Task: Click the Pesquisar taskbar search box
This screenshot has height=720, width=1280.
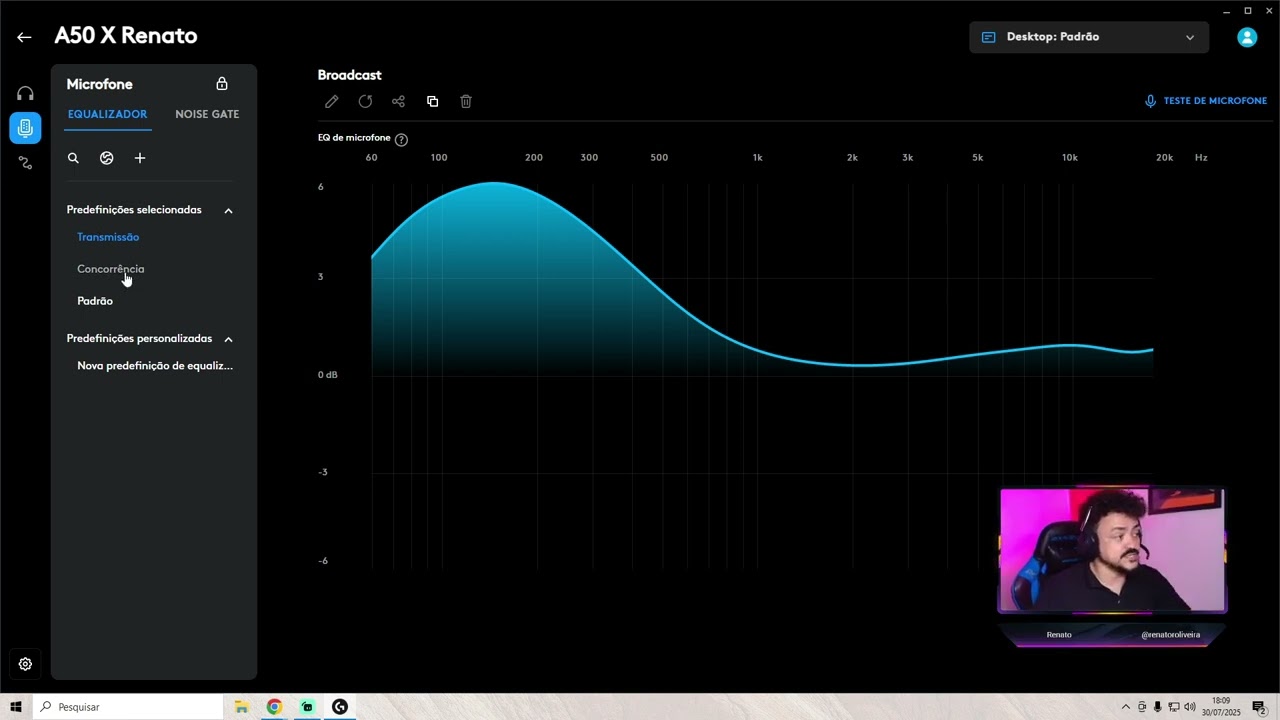Action: point(128,707)
